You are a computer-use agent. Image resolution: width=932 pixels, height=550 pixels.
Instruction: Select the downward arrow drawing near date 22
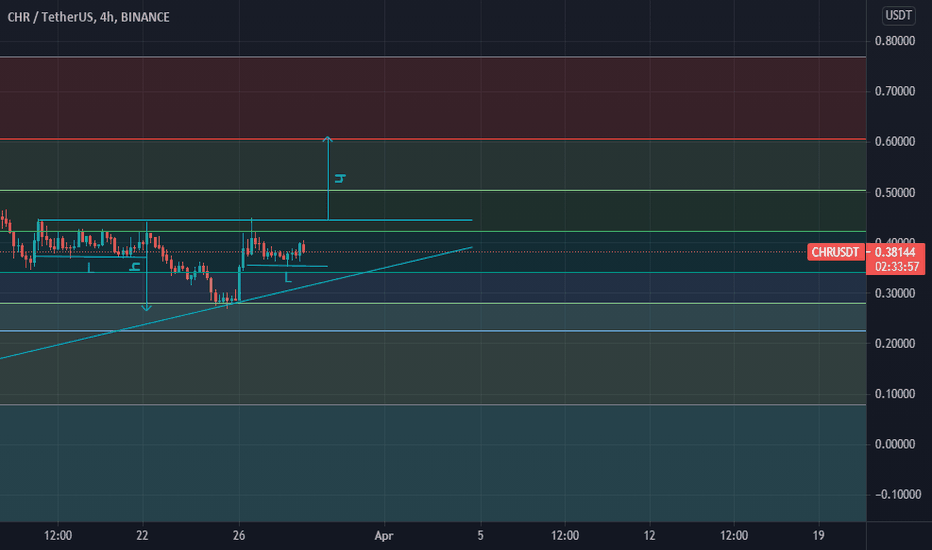pos(146,266)
